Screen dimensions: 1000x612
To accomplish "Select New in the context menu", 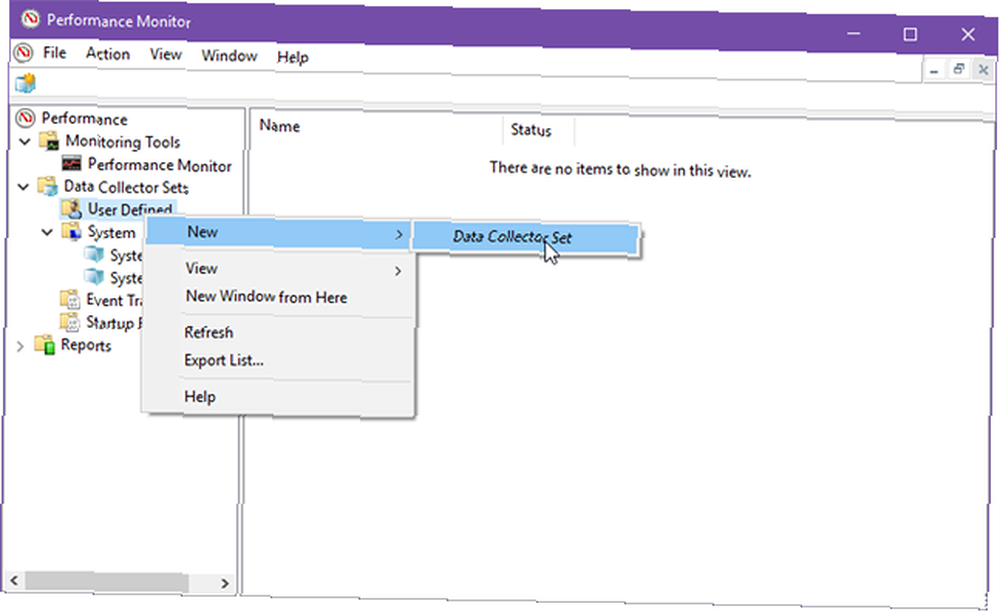I will point(279,233).
